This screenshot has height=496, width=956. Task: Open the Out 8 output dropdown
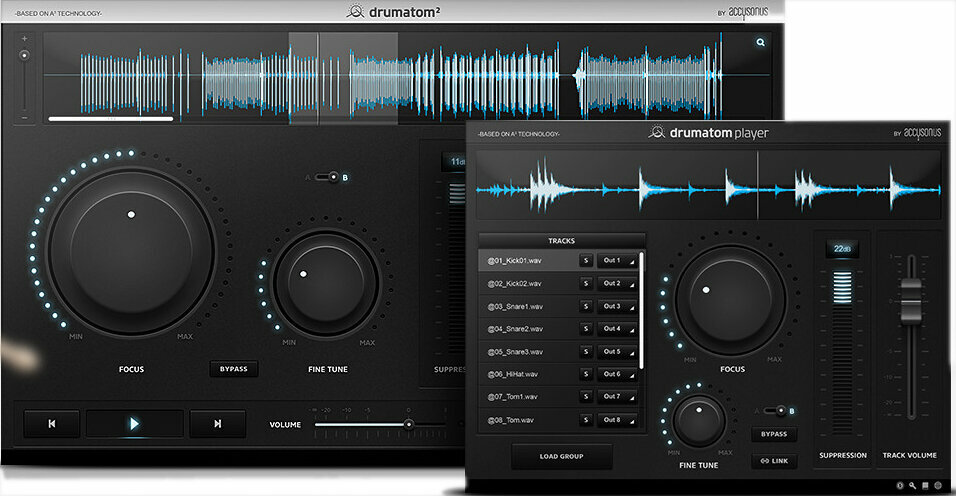(617, 420)
